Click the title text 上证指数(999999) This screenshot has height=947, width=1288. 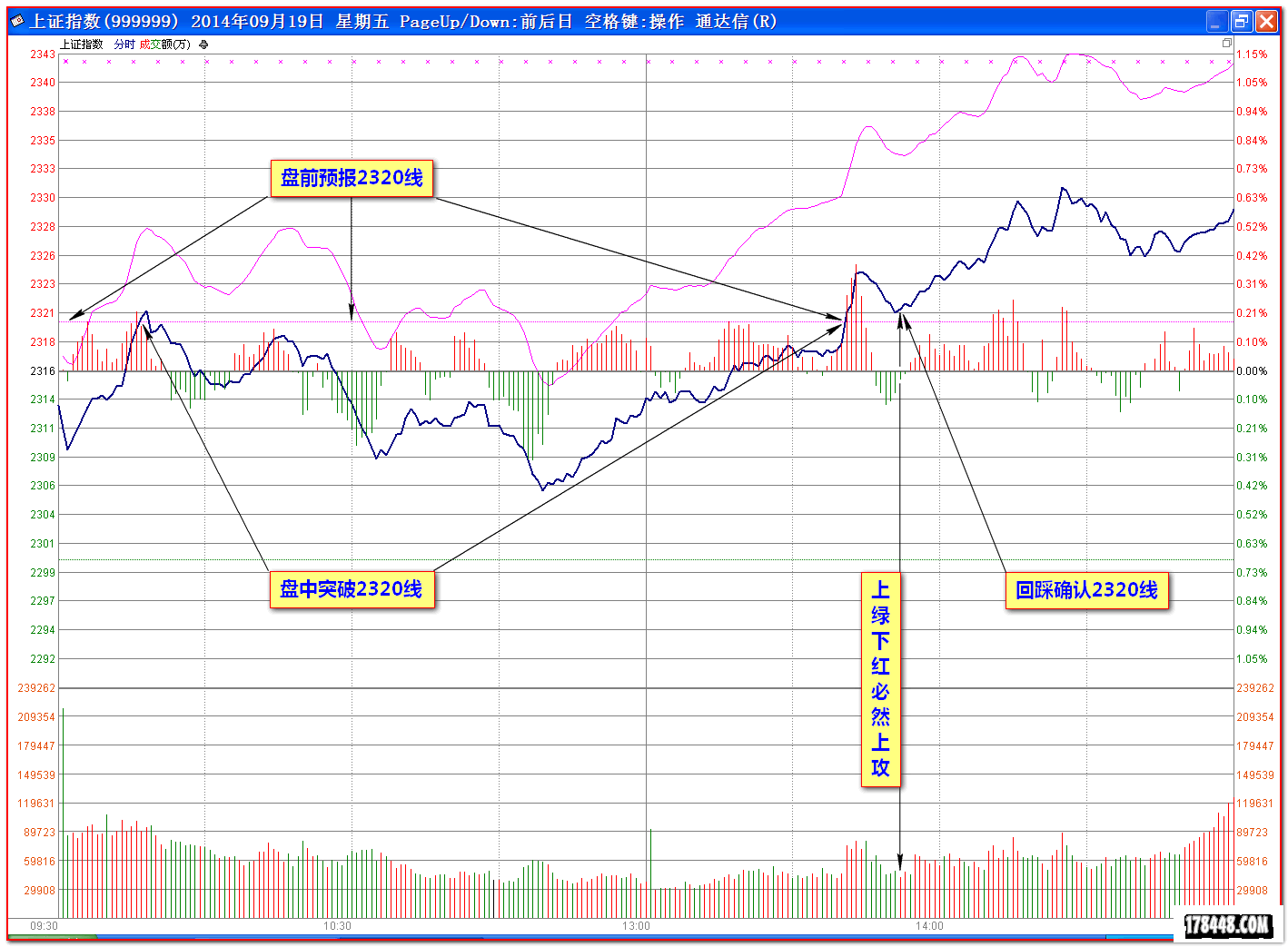104,21
